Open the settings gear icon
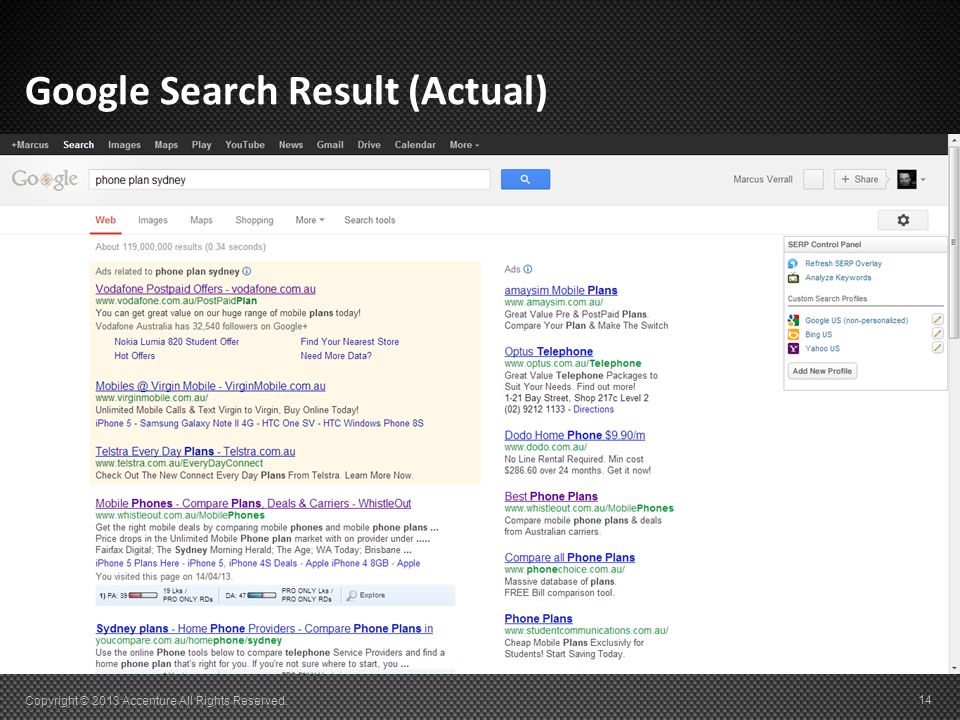Screen dimensions: 960x720 point(903,220)
